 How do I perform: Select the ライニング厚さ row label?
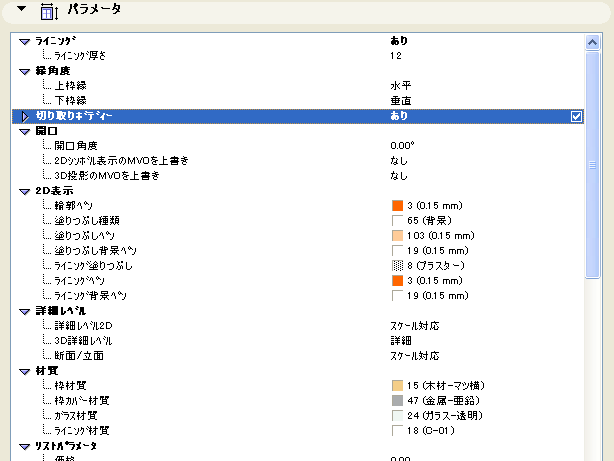coord(80,56)
